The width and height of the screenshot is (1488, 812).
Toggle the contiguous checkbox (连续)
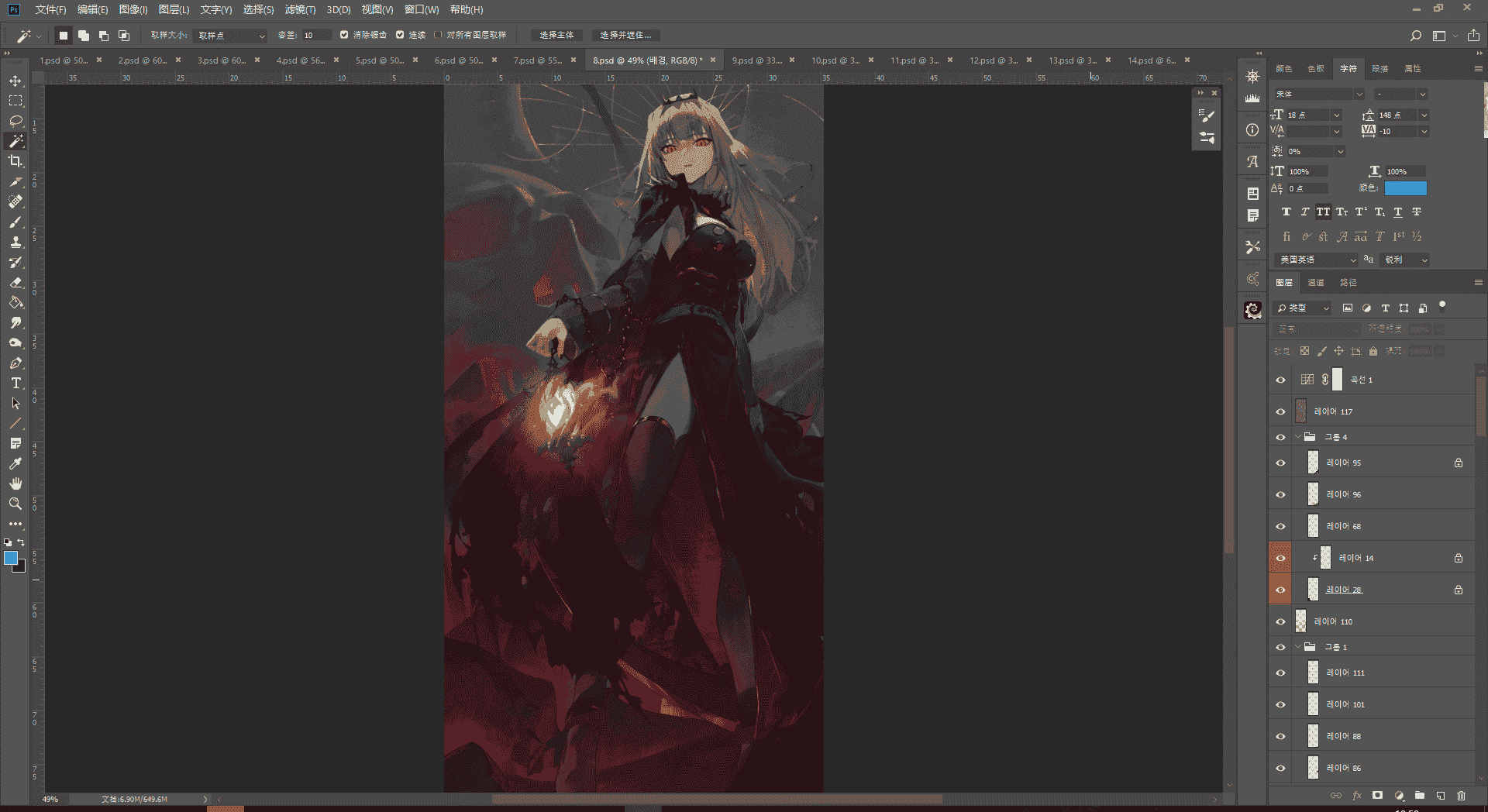[x=400, y=35]
